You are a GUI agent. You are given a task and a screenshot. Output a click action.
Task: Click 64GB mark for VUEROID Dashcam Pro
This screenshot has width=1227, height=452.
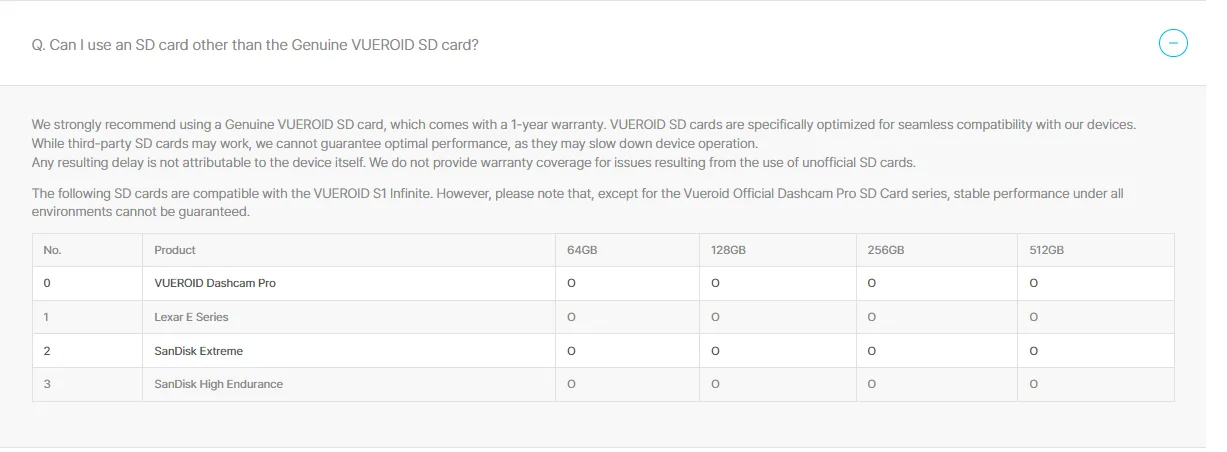[x=571, y=283]
